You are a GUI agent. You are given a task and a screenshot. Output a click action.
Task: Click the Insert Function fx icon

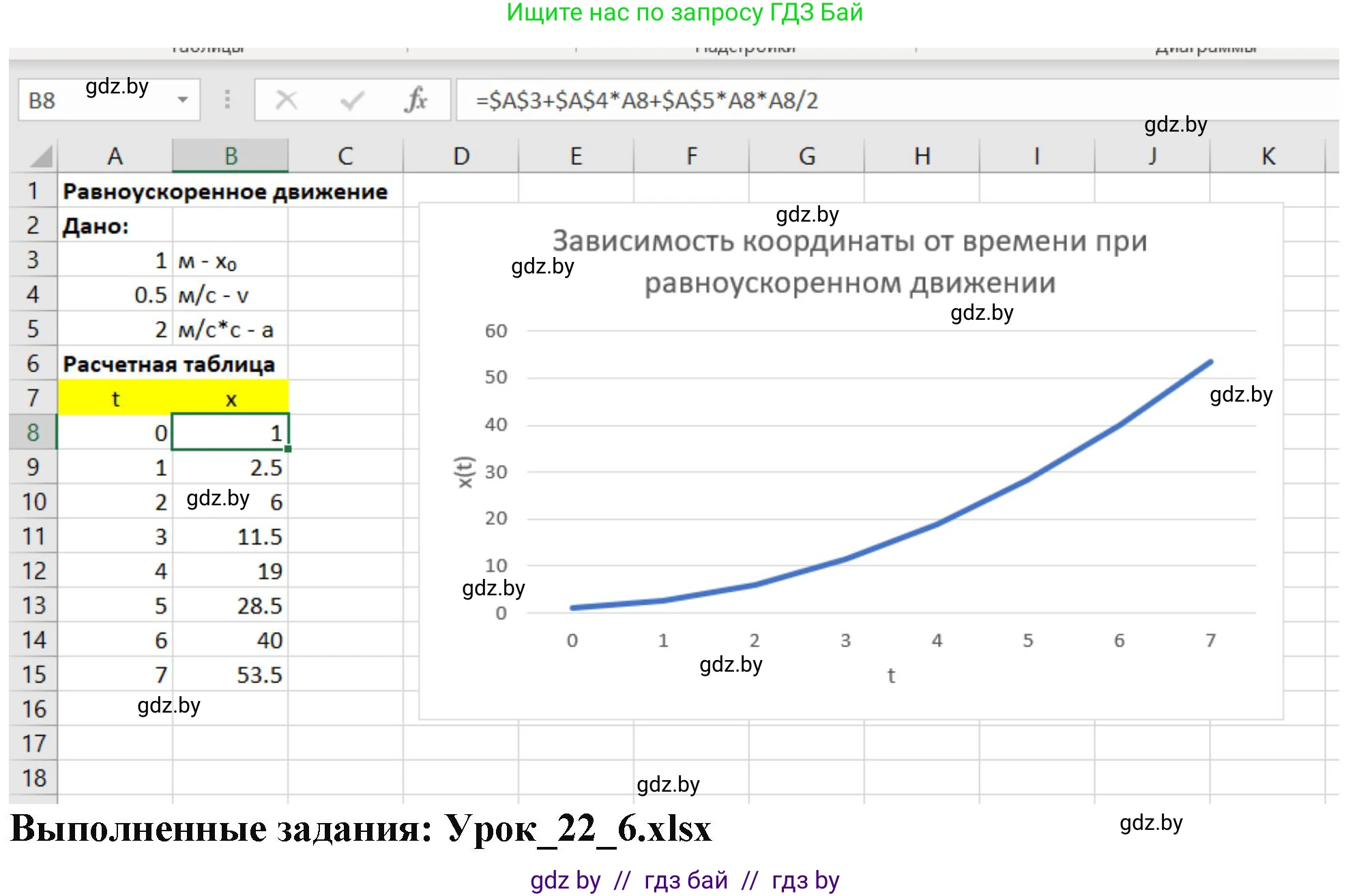coord(415,100)
